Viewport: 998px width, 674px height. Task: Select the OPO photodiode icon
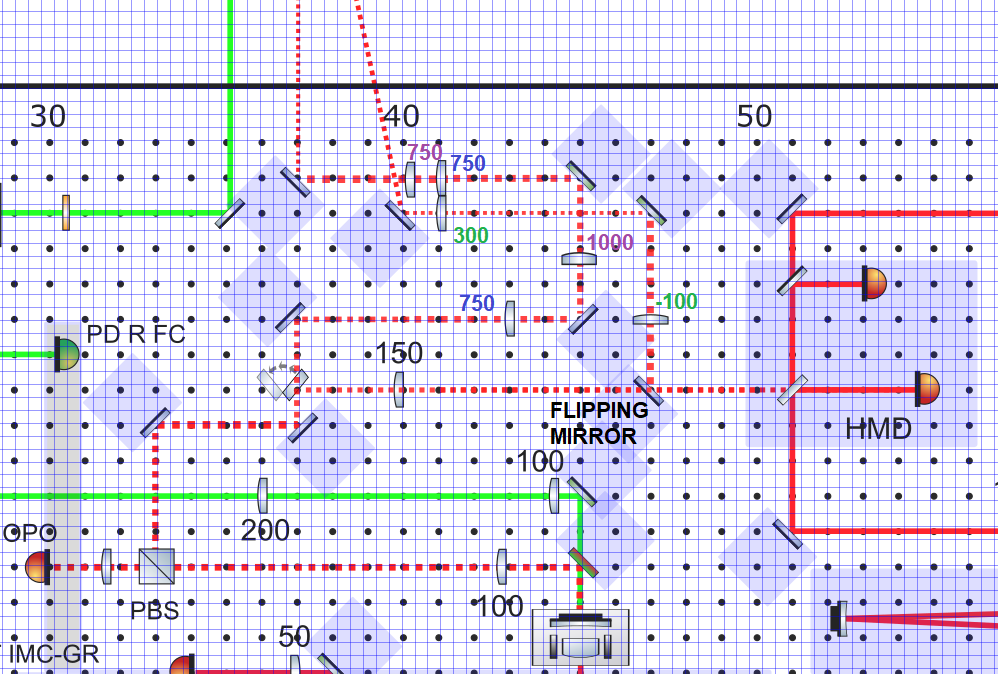tap(38, 566)
